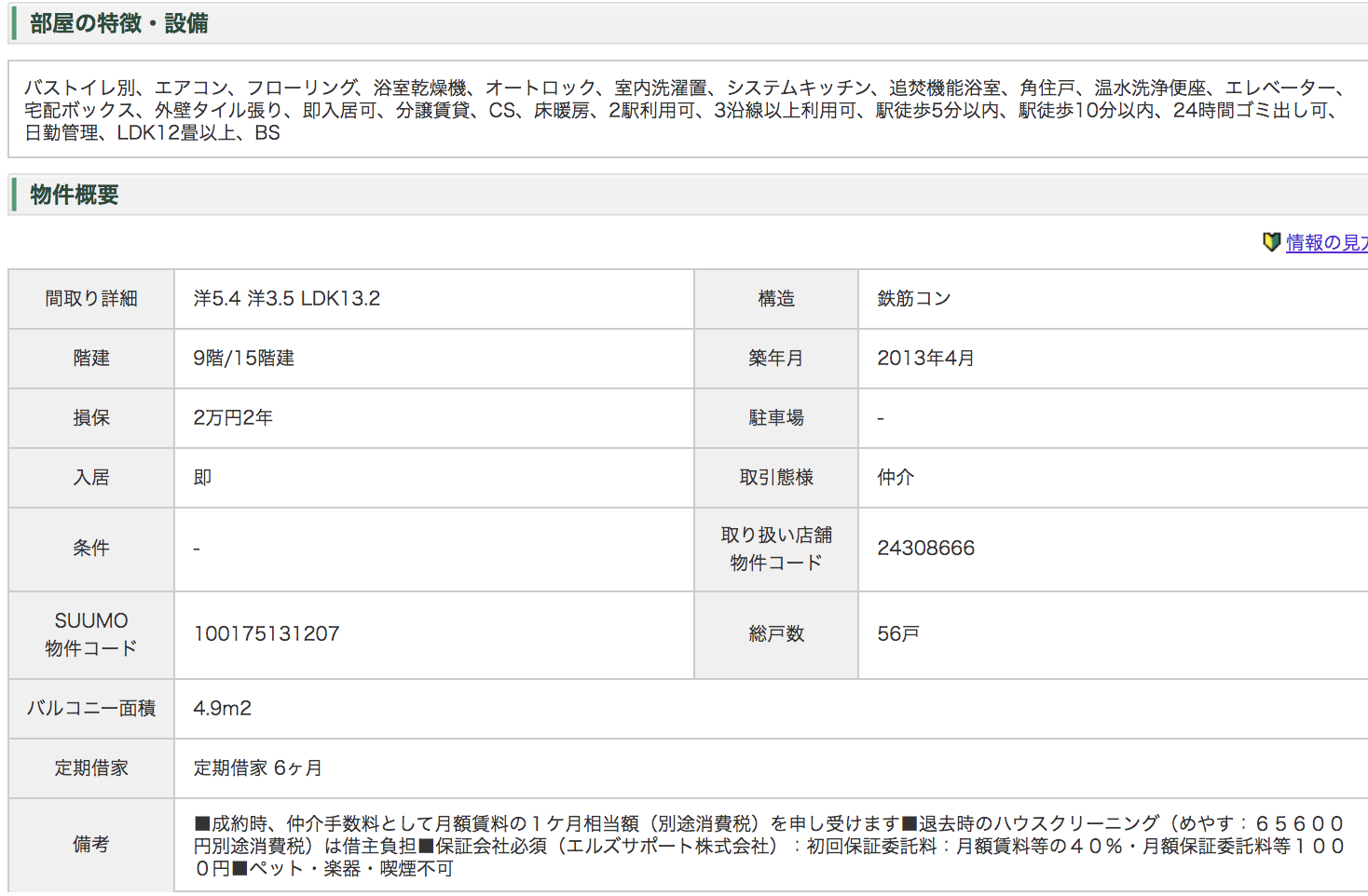Screen dimensions: 1368x896
Task: Click the 損保 value 2万円2年
Action: pos(226,417)
